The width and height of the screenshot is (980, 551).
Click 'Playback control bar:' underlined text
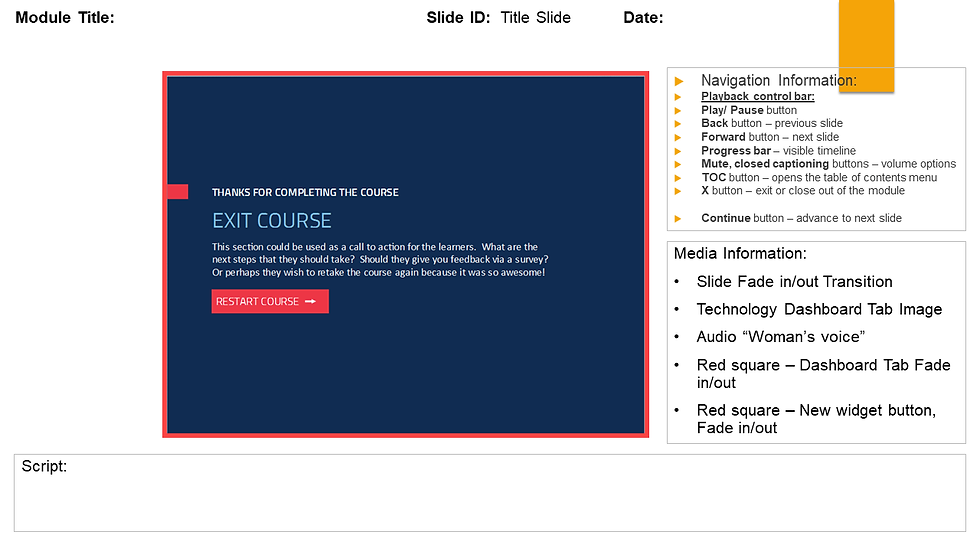pos(758,96)
